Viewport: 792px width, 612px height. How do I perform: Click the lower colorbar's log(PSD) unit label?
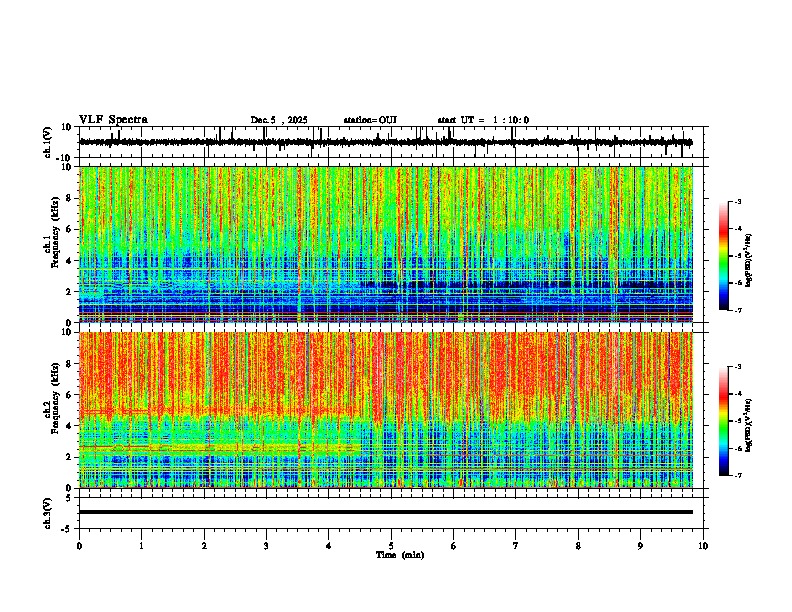(x=749, y=425)
